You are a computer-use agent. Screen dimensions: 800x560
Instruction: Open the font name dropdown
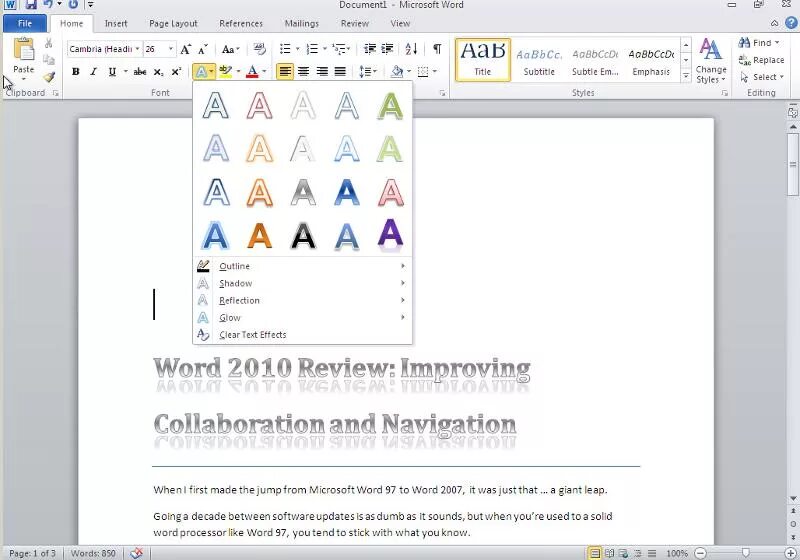(137, 49)
